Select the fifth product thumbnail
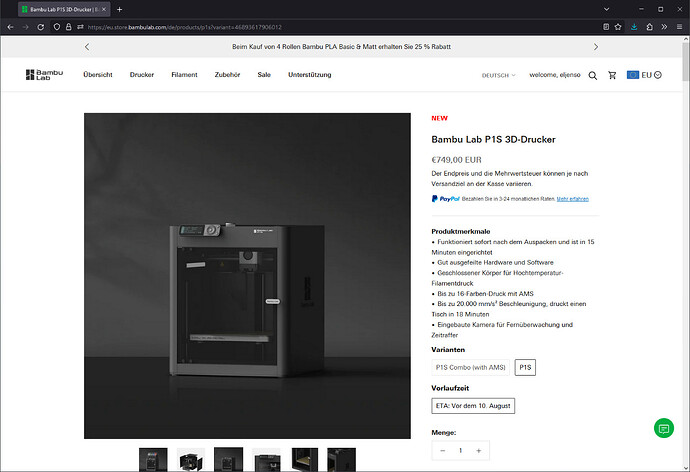The height and width of the screenshot is (472, 690). click(304, 460)
